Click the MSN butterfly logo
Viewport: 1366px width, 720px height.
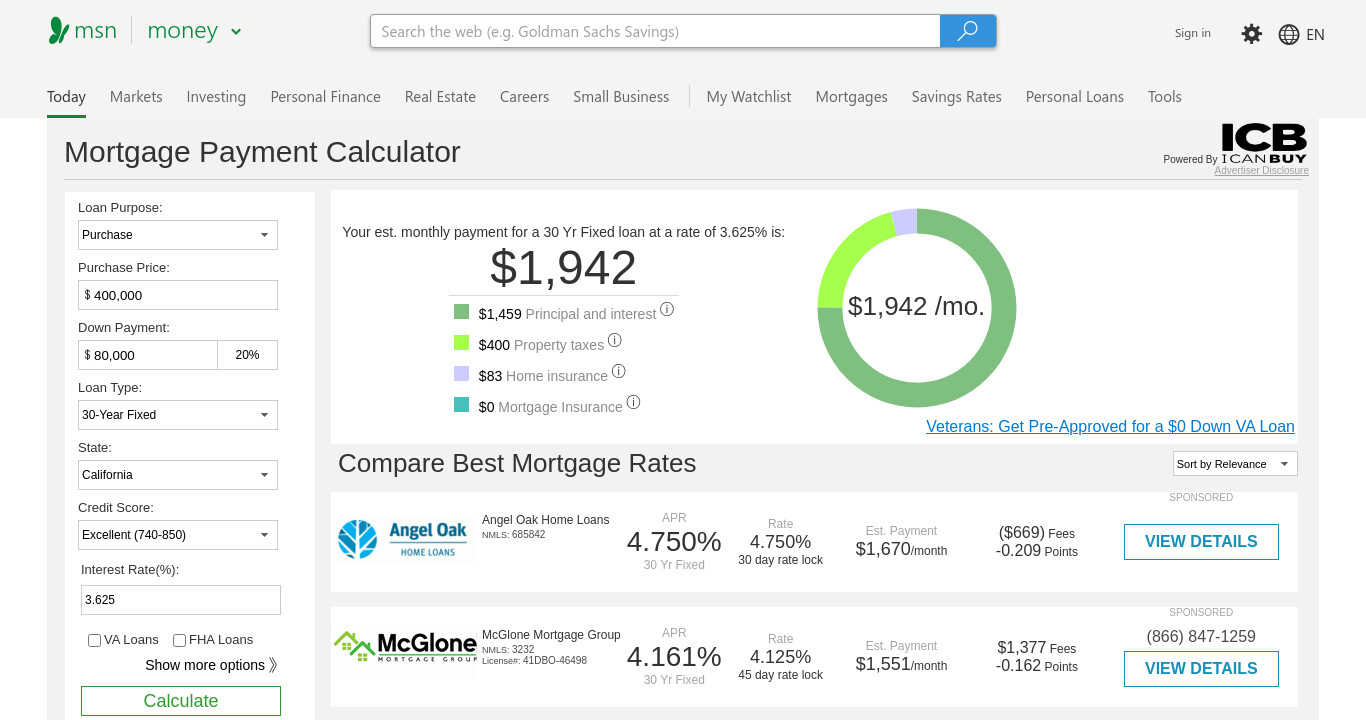point(59,31)
